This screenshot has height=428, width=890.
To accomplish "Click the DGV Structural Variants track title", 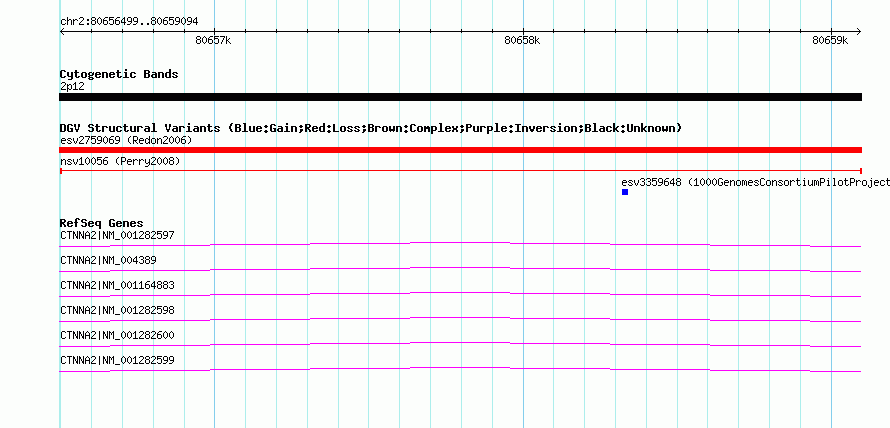I will 371,128.
